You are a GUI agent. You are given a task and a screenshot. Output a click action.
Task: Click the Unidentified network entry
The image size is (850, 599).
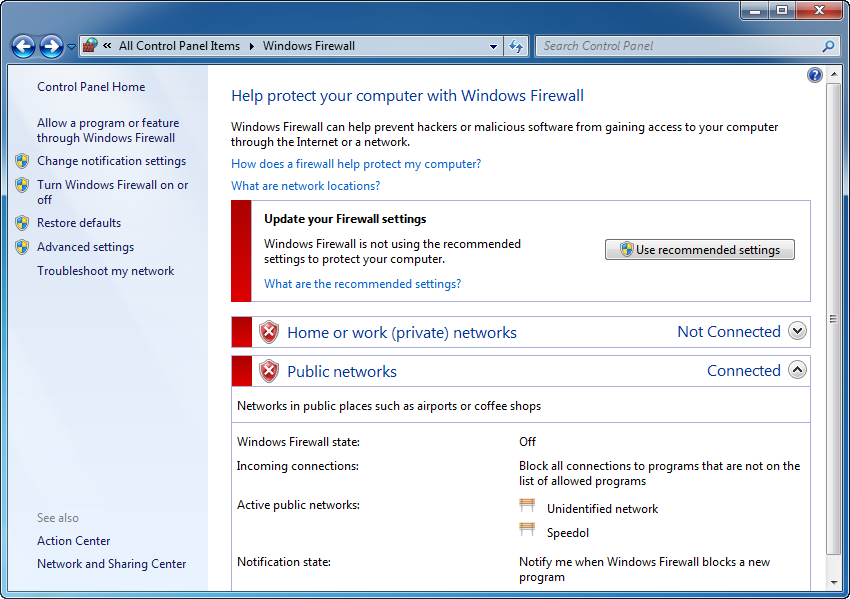pos(602,508)
